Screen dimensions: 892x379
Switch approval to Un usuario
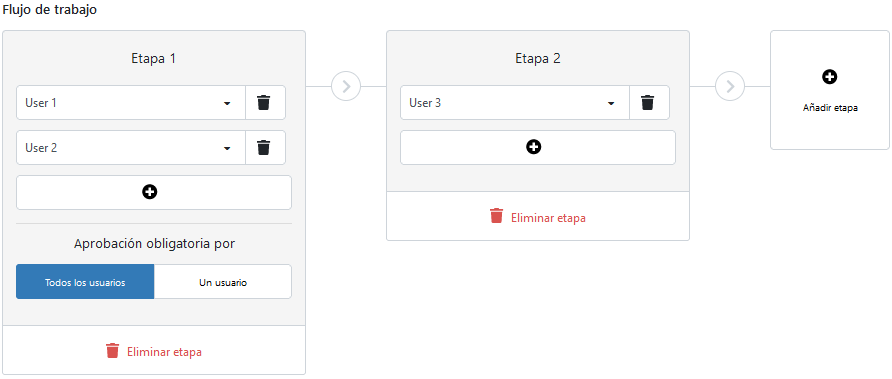coord(223,282)
